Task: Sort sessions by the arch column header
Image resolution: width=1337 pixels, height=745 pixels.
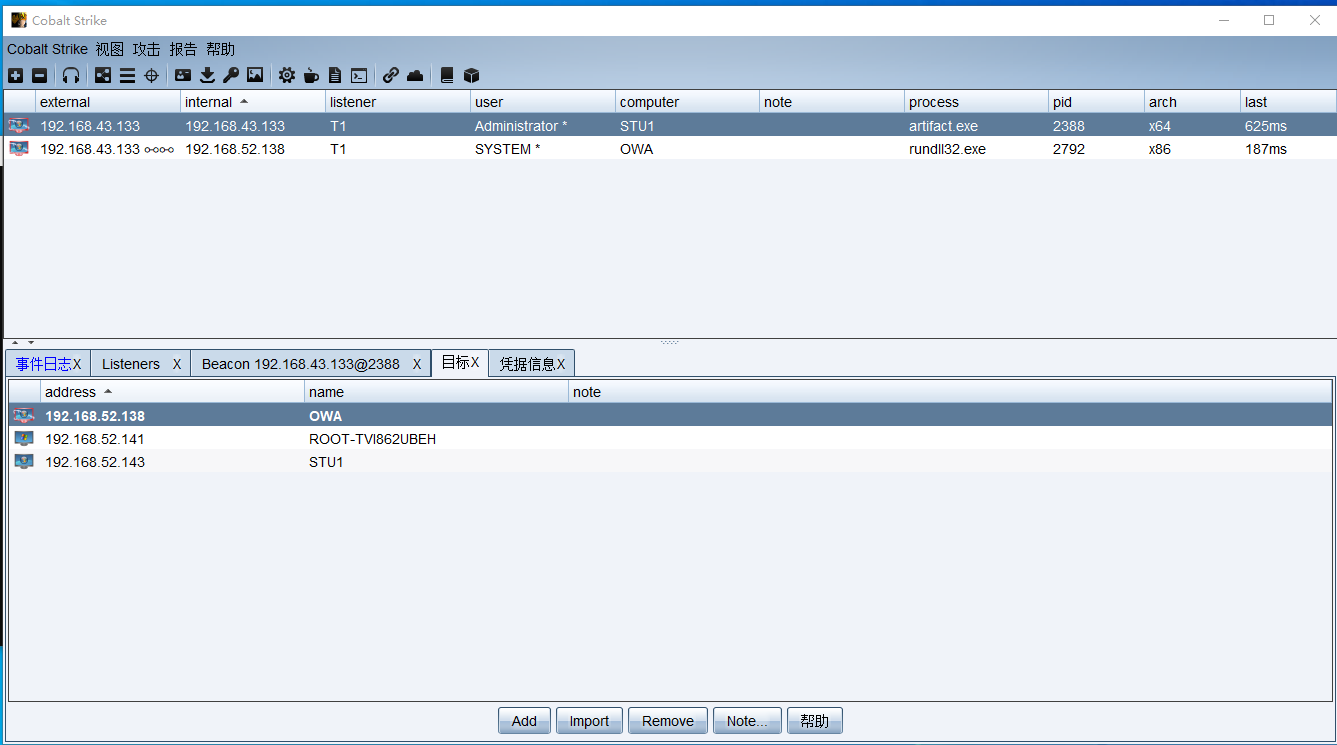Action: click(1193, 102)
